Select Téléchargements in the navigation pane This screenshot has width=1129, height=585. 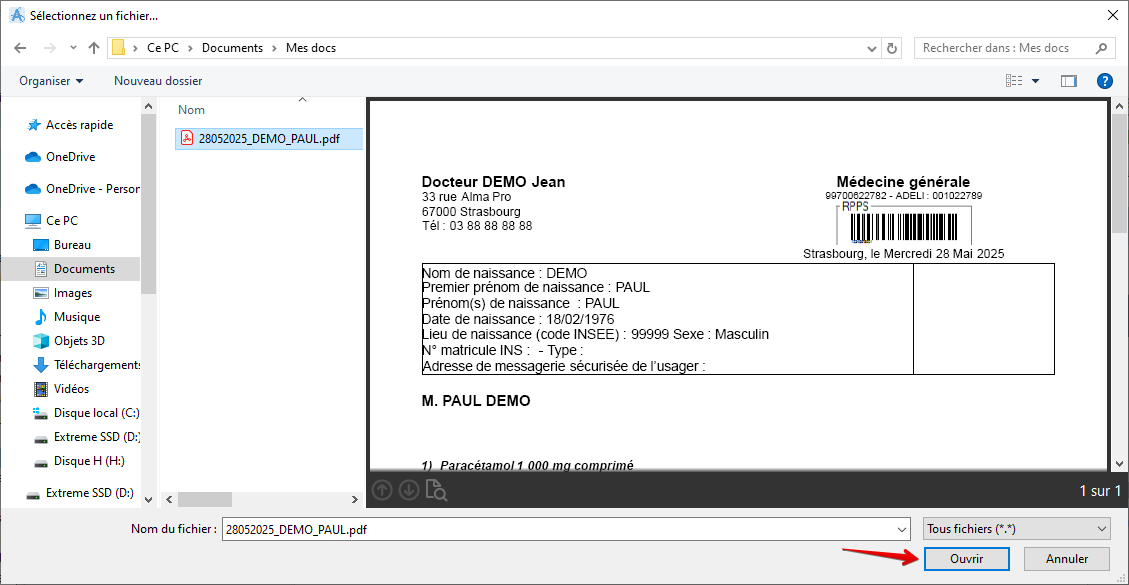pos(97,365)
